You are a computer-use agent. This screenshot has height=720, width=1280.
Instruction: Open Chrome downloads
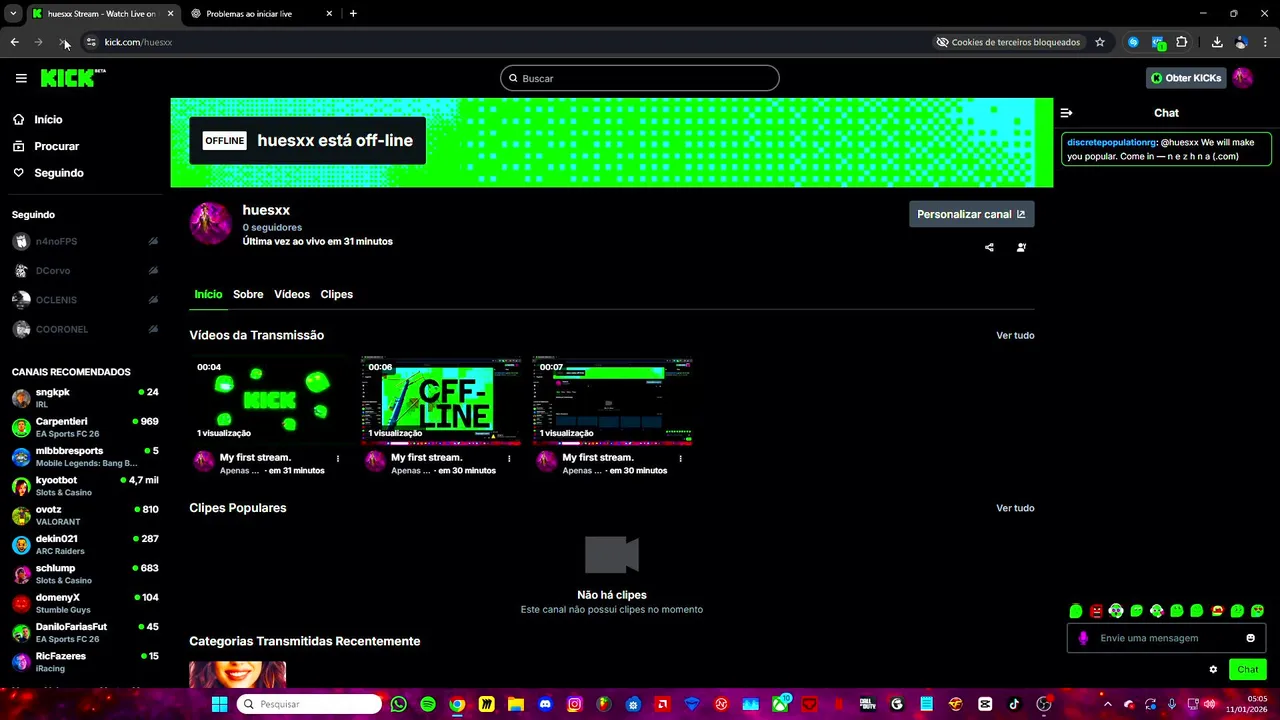(x=1217, y=42)
